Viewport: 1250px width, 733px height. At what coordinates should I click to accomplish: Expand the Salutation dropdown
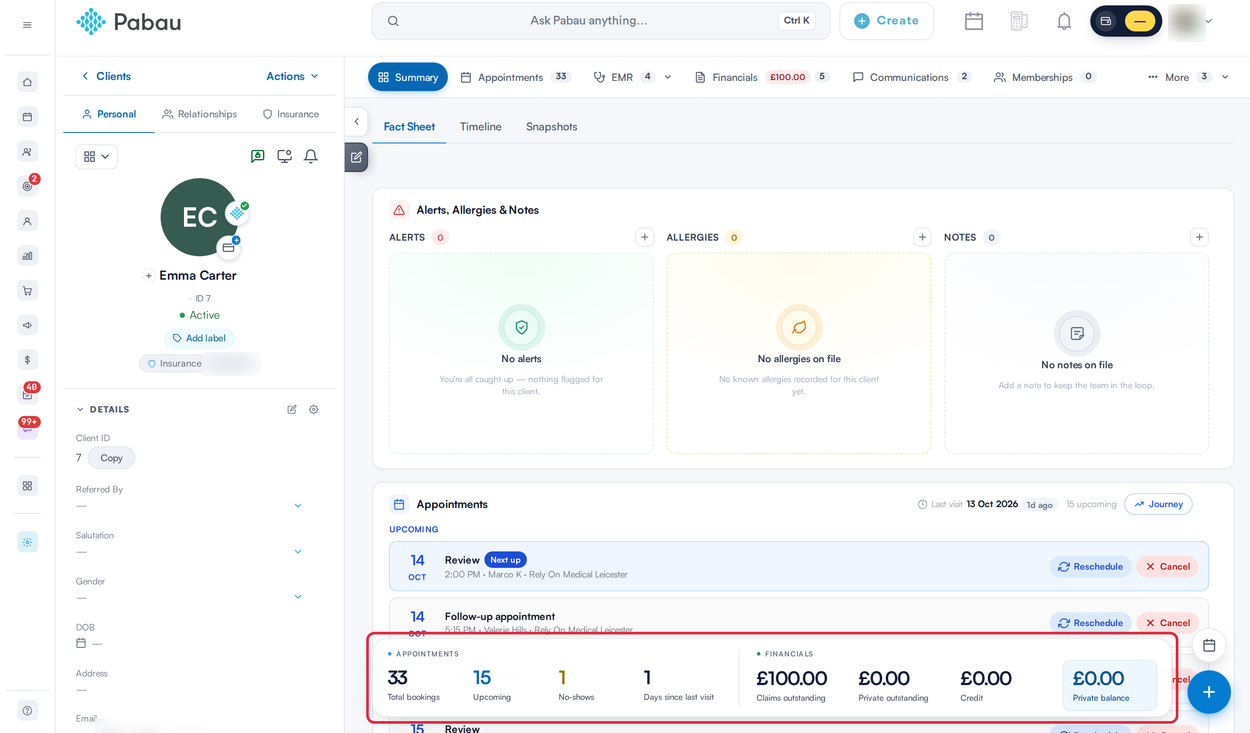click(298, 552)
